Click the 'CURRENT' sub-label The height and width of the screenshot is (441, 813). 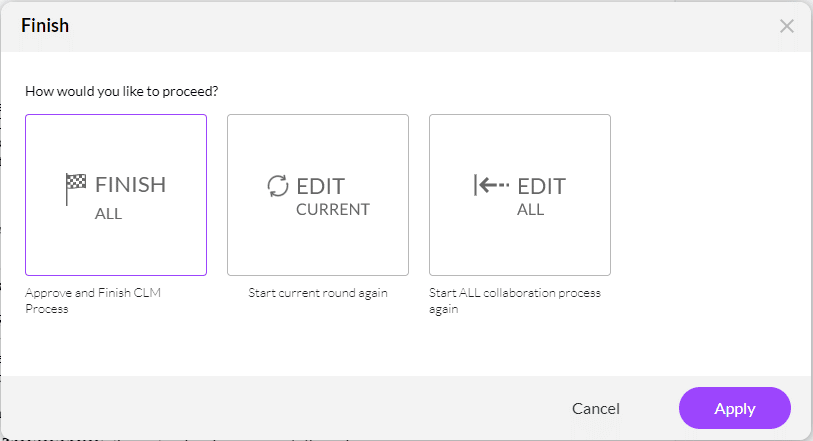(x=333, y=210)
